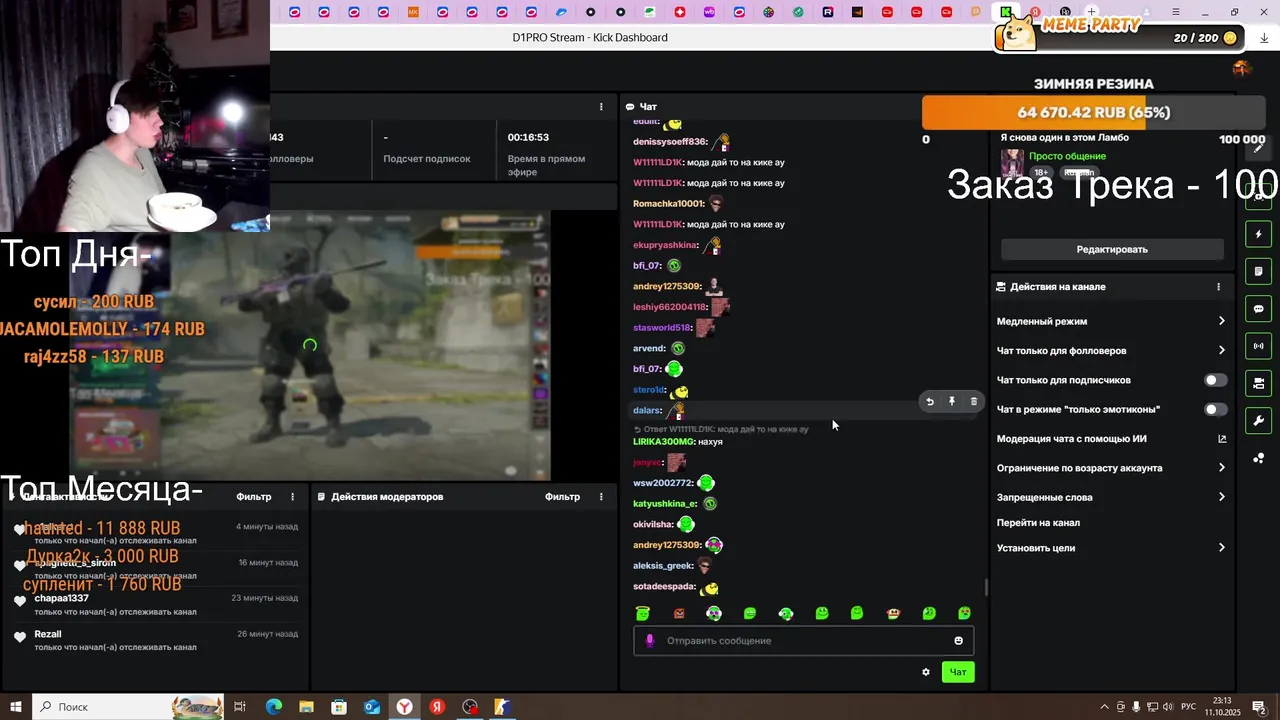The height and width of the screenshot is (720, 1280).
Task: Expand Медленный режим options
Action: [1222, 321]
